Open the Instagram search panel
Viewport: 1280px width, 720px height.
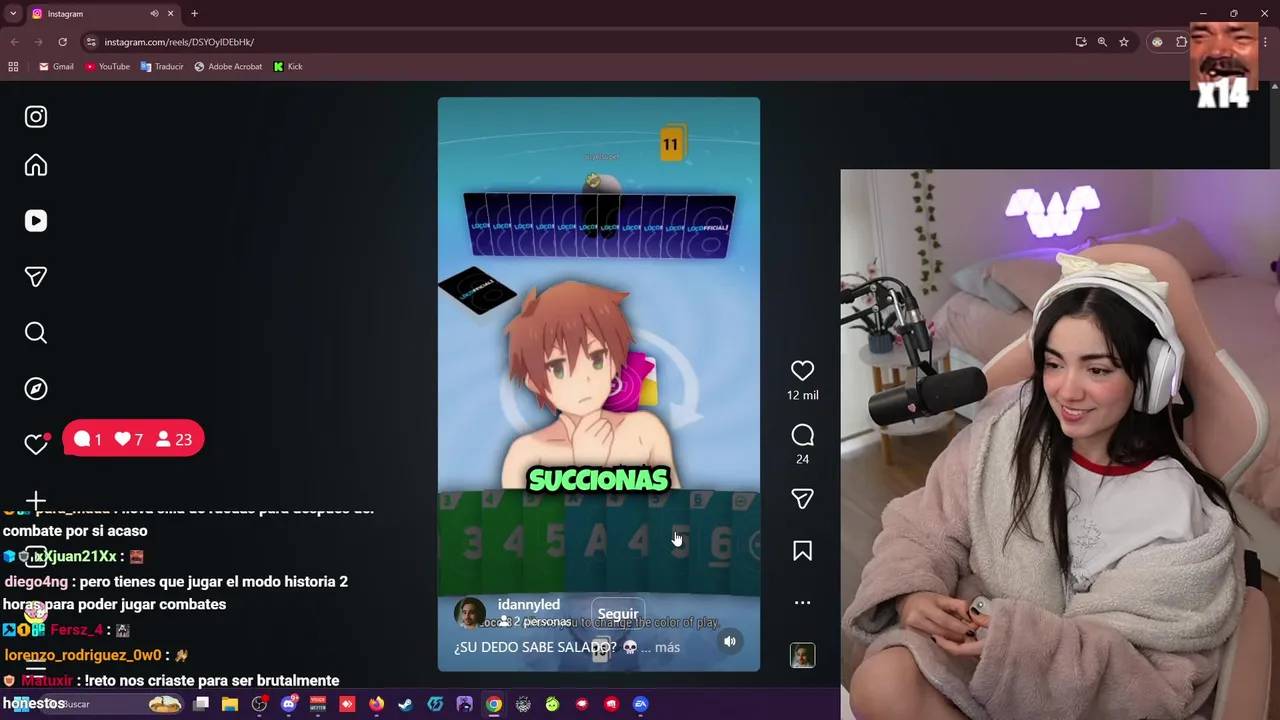[x=36, y=333]
